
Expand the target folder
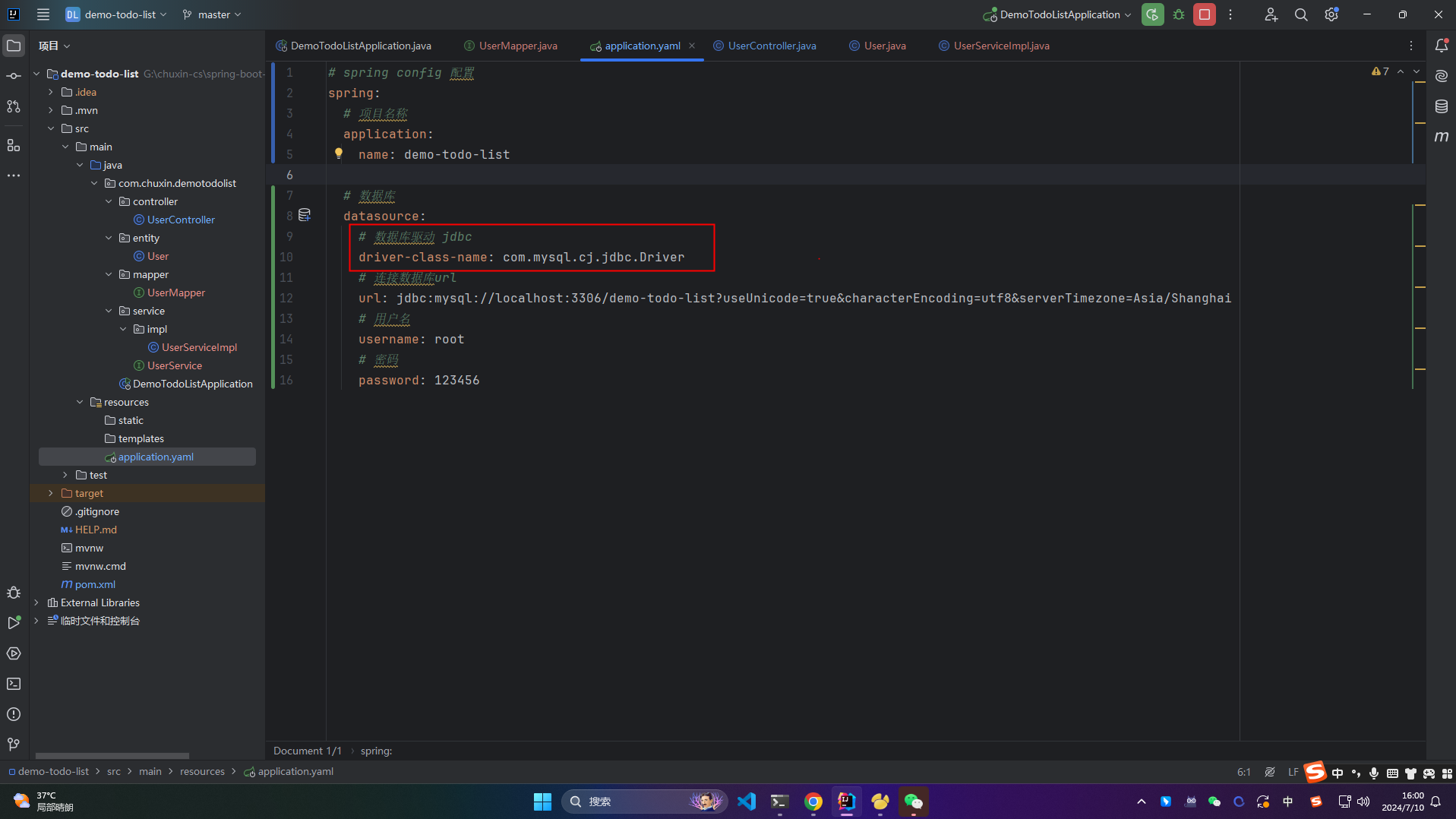tap(51, 493)
